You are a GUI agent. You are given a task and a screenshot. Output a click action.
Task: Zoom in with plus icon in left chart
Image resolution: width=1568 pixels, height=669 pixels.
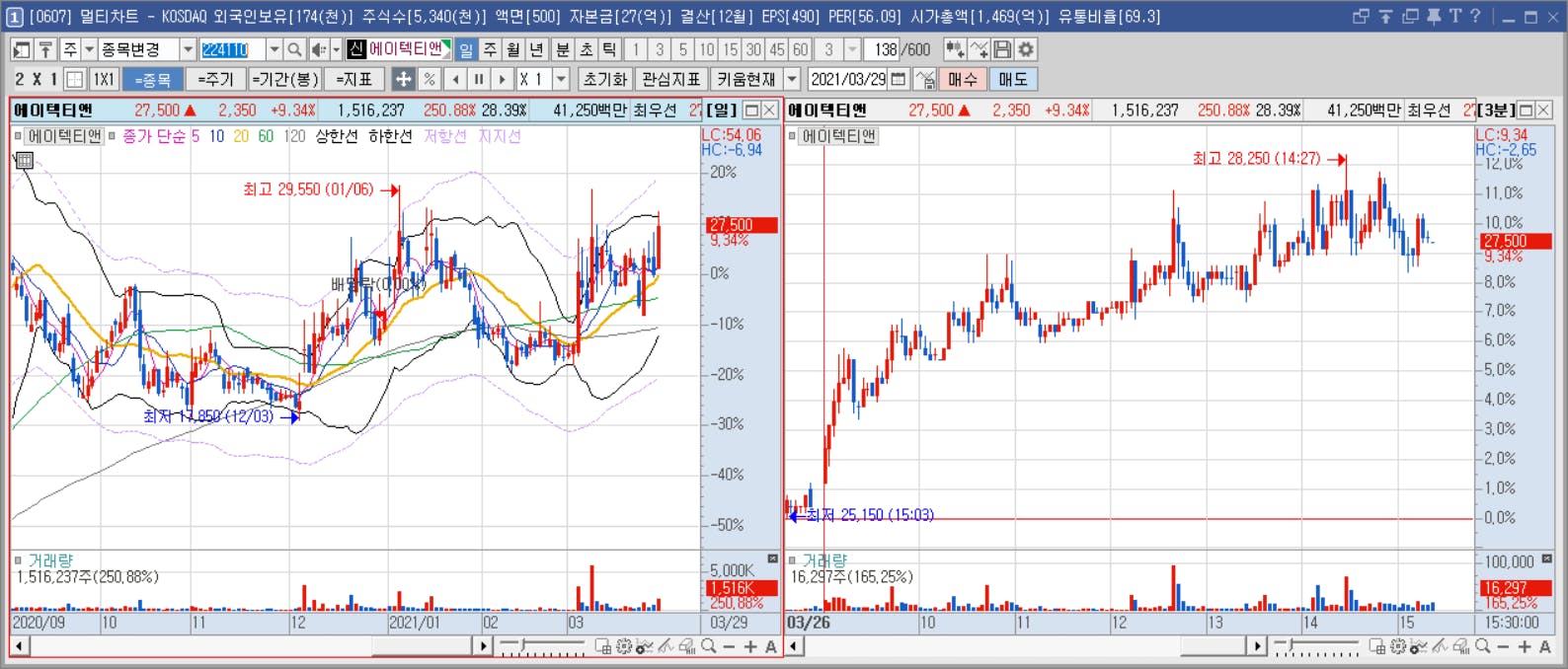[750, 646]
